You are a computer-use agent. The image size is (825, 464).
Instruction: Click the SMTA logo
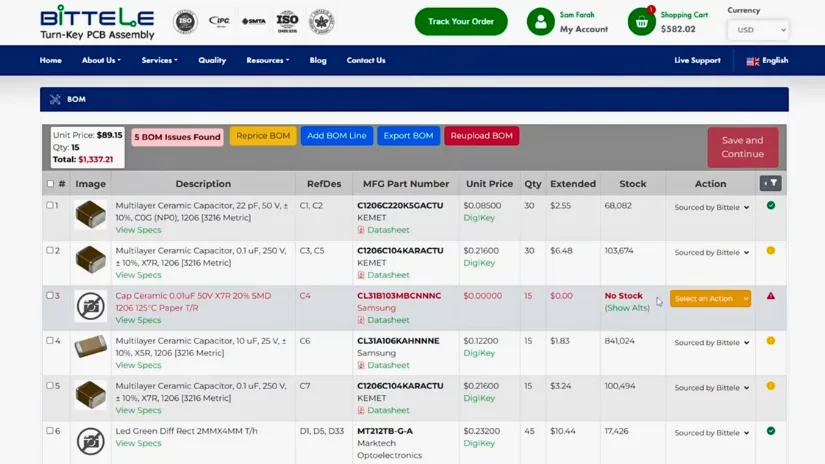[254, 21]
